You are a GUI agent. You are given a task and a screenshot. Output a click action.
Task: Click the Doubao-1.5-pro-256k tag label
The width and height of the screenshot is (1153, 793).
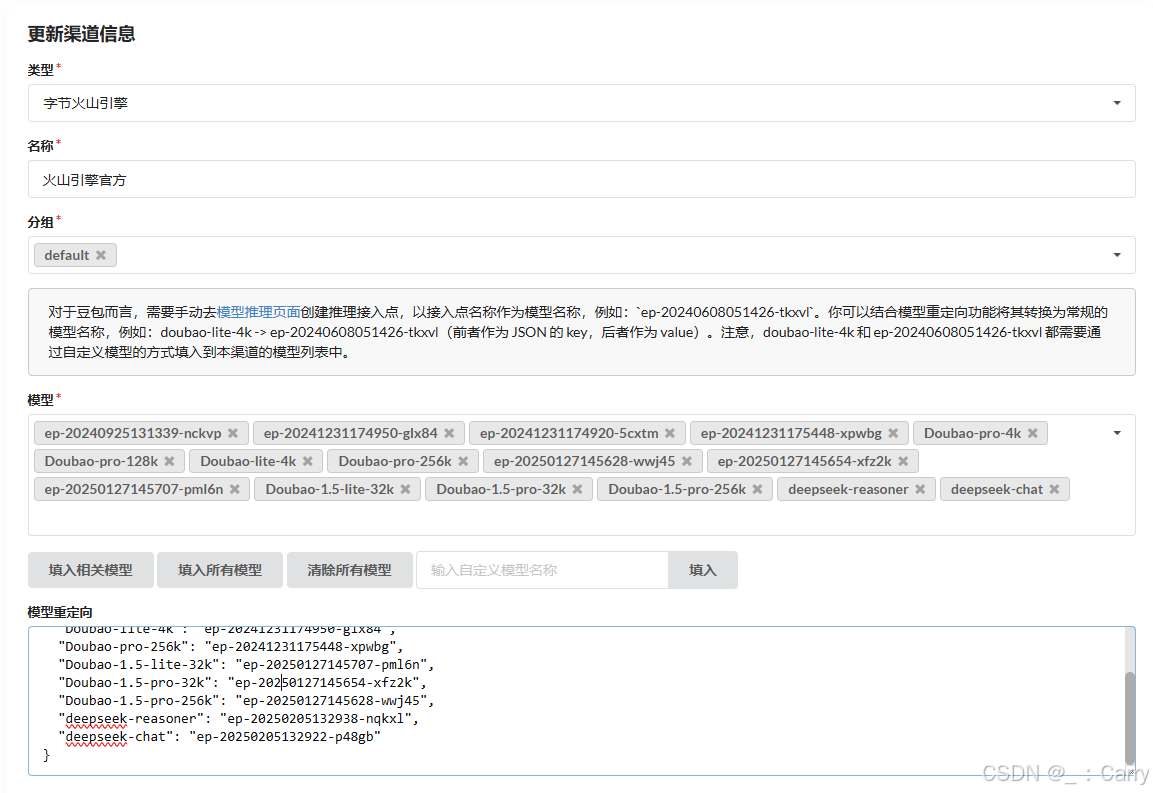point(677,489)
